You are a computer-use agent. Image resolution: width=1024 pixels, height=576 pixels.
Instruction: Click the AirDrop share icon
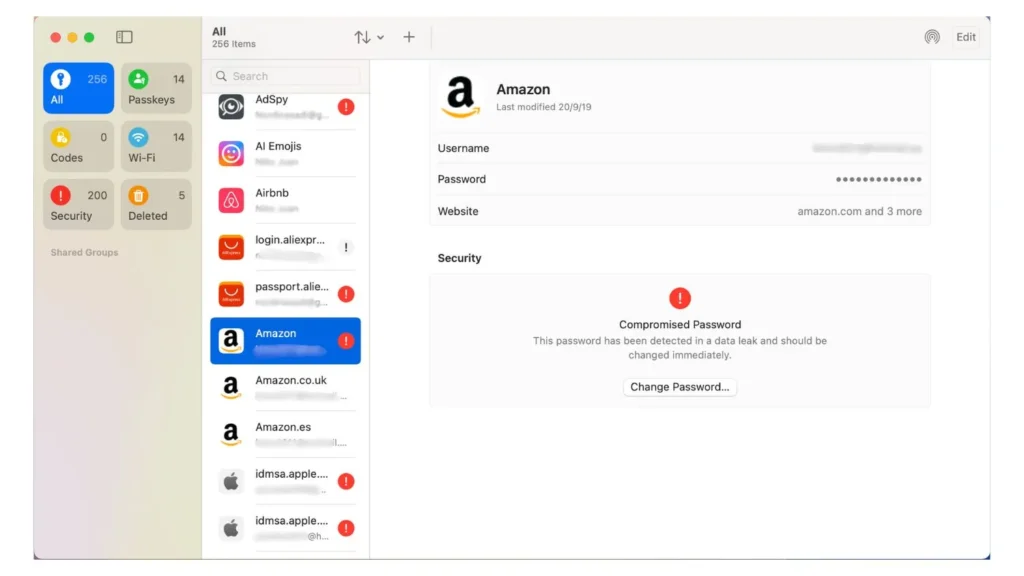[932, 37]
